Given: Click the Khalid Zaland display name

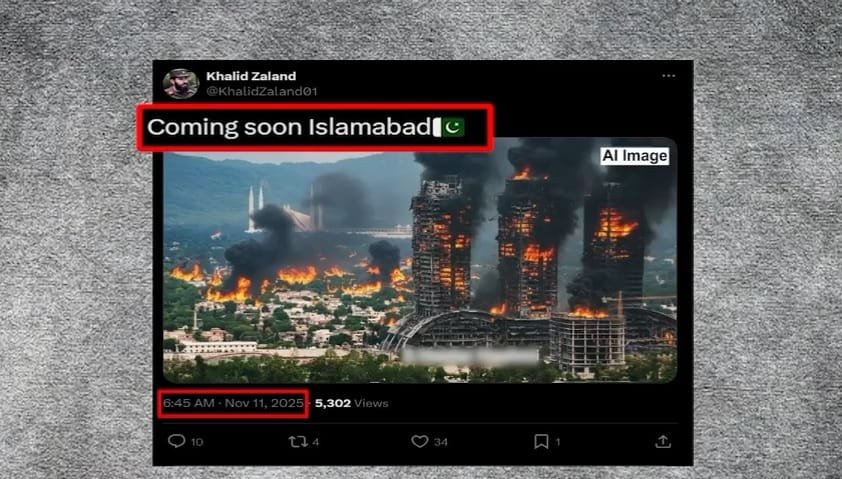Looking at the screenshot, I should [251, 76].
